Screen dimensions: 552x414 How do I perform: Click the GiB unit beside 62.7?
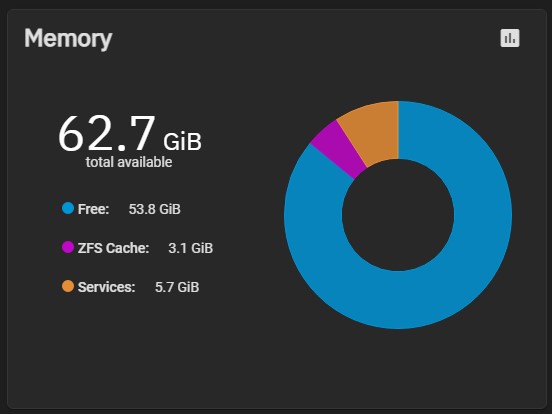pyautogui.click(x=182, y=142)
